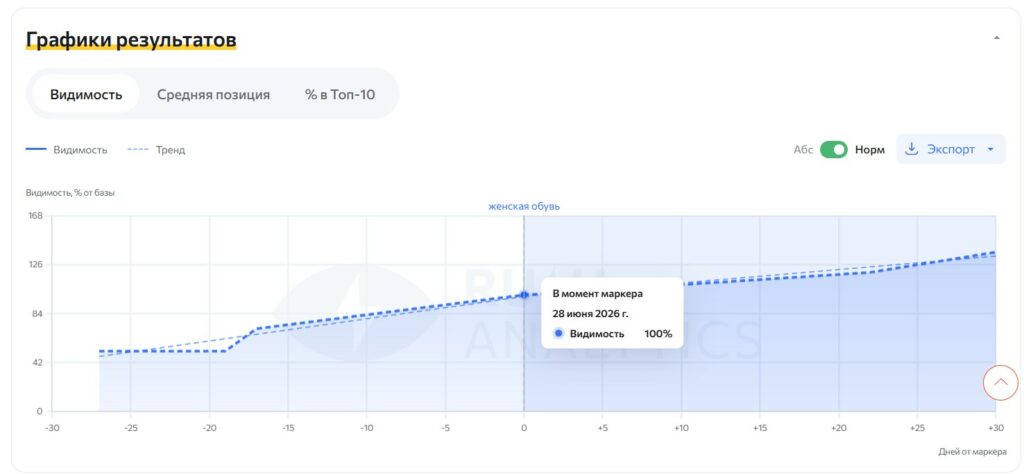Image resolution: width=1024 pixels, height=474 pixels.
Task: Select the Абс mode label
Action: (803, 150)
